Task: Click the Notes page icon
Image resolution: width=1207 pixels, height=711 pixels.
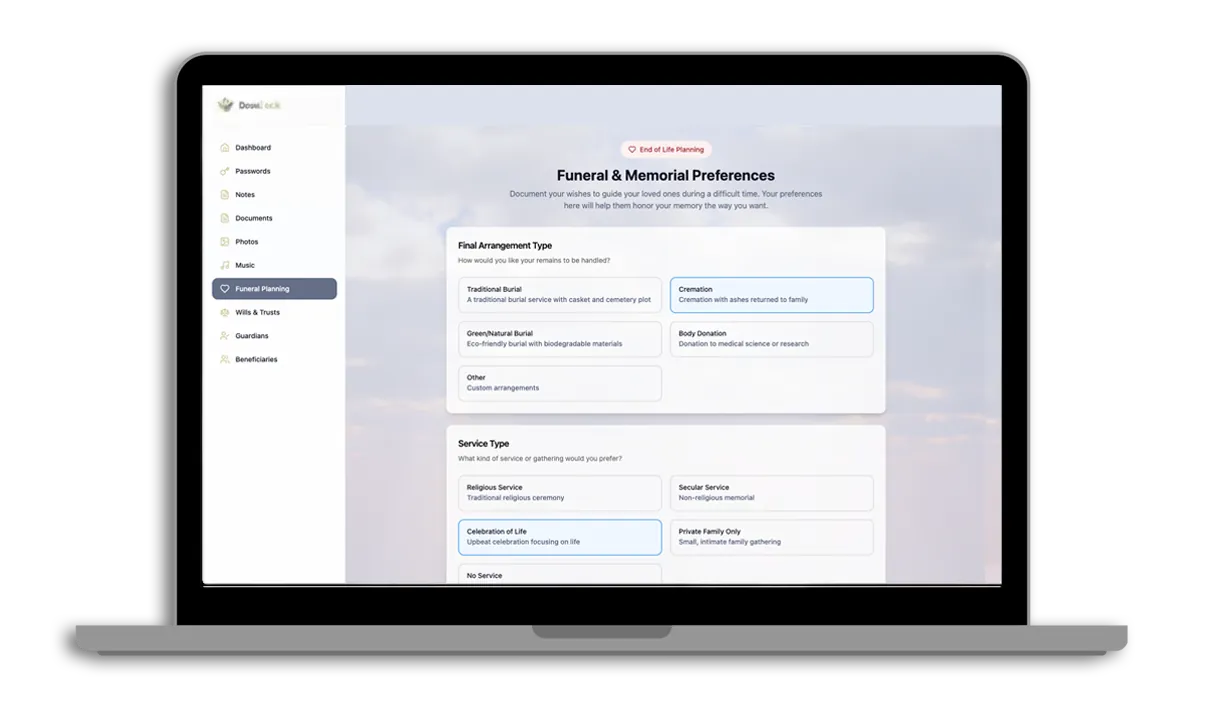Action: 225,195
